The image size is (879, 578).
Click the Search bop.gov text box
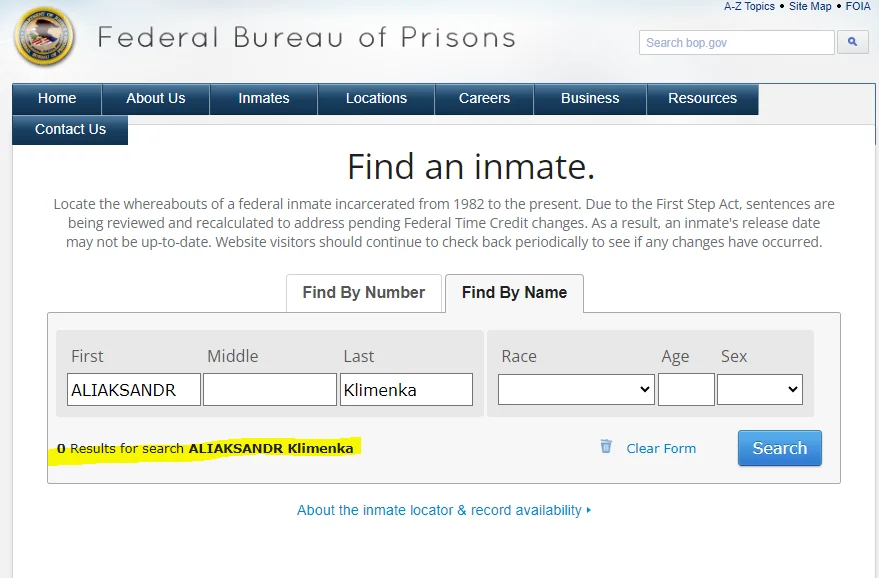pos(737,43)
